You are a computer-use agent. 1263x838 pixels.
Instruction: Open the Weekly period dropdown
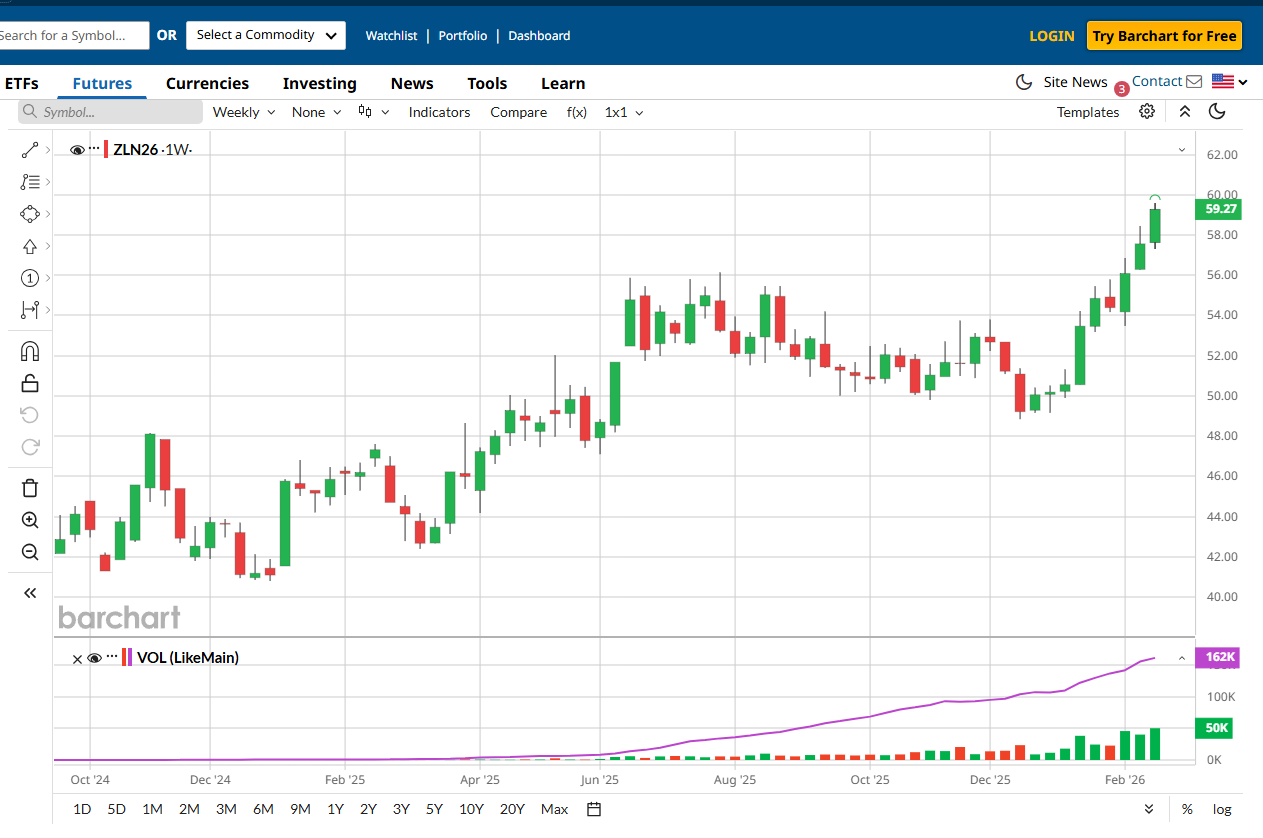243,112
